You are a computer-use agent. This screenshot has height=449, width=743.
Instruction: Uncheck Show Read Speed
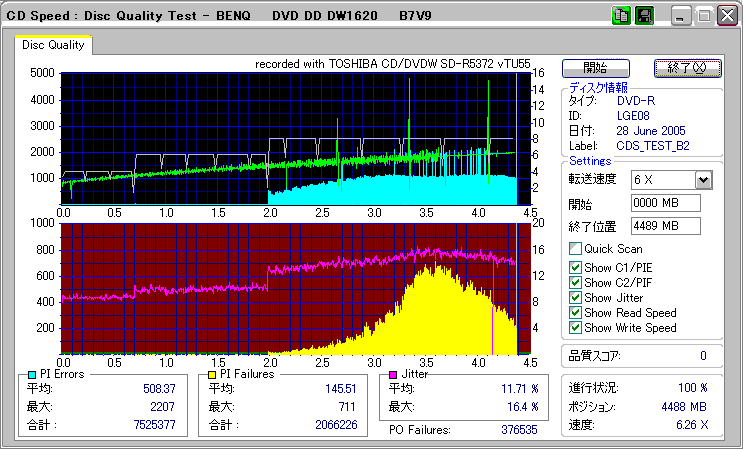pyautogui.click(x=575, y=313)
